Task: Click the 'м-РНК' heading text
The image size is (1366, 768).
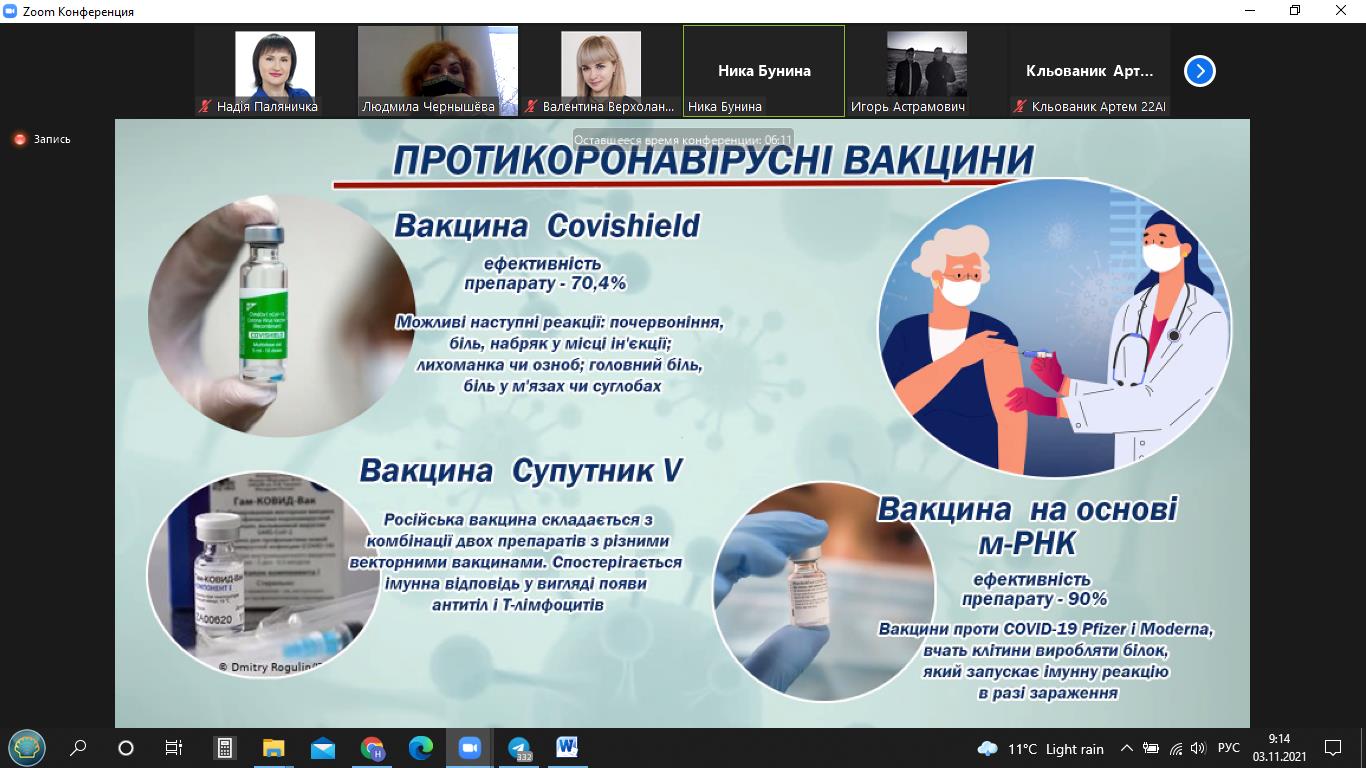Action: pos(1027,544)
